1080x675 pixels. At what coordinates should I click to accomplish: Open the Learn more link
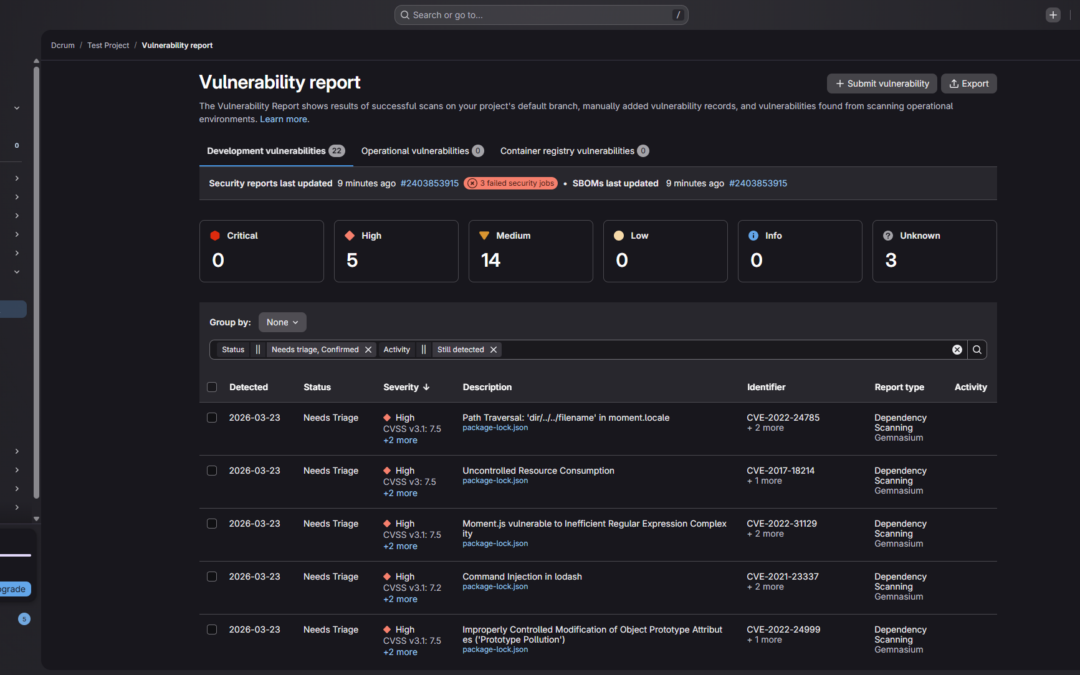coord(283,120)
